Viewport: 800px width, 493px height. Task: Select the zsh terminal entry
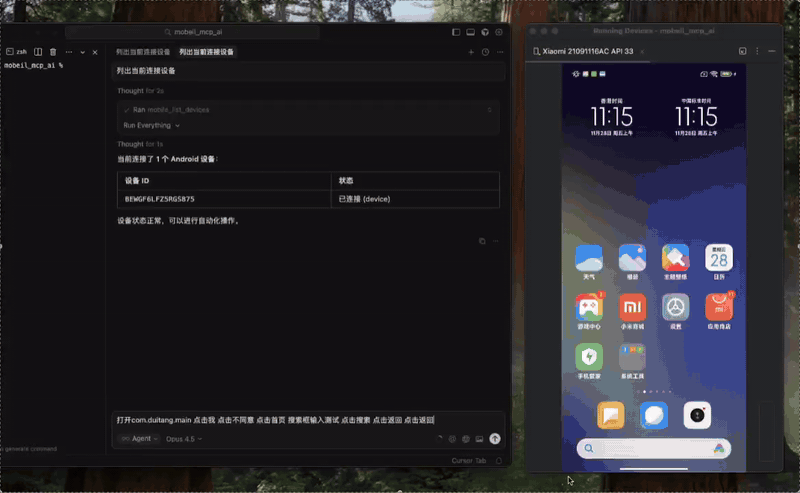17,52
